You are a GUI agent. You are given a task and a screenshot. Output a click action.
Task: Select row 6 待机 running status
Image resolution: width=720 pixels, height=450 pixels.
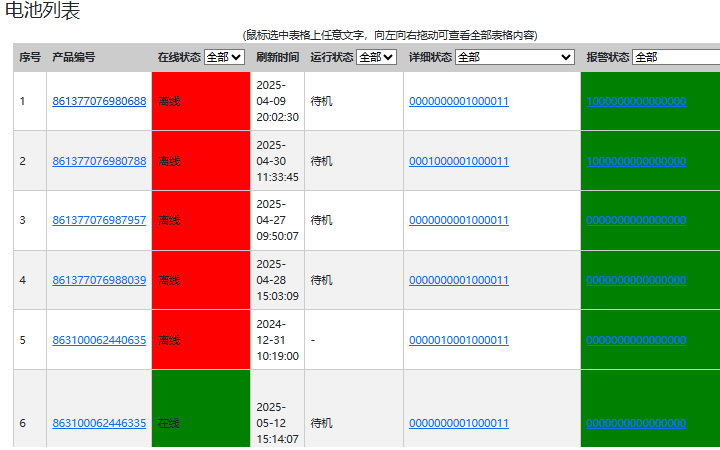321,423
